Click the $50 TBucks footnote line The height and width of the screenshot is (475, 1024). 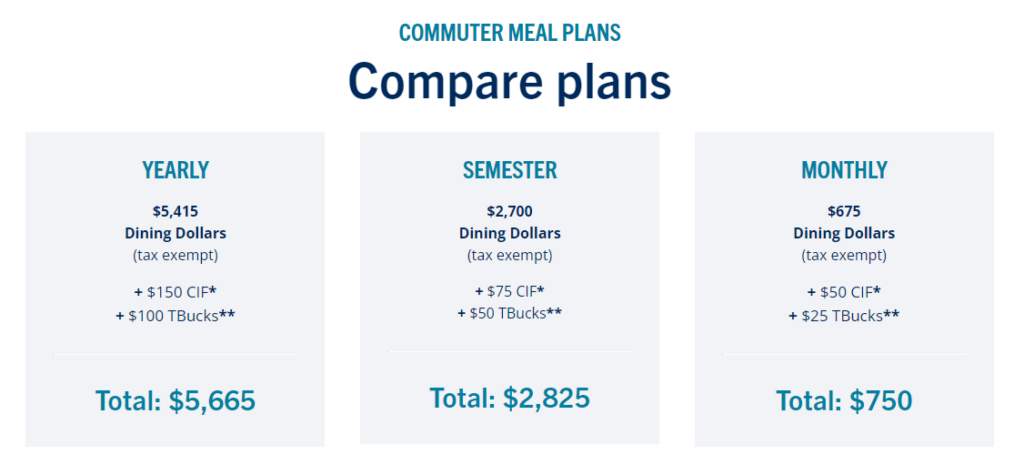pyautogui.click(x=509, y=313)
